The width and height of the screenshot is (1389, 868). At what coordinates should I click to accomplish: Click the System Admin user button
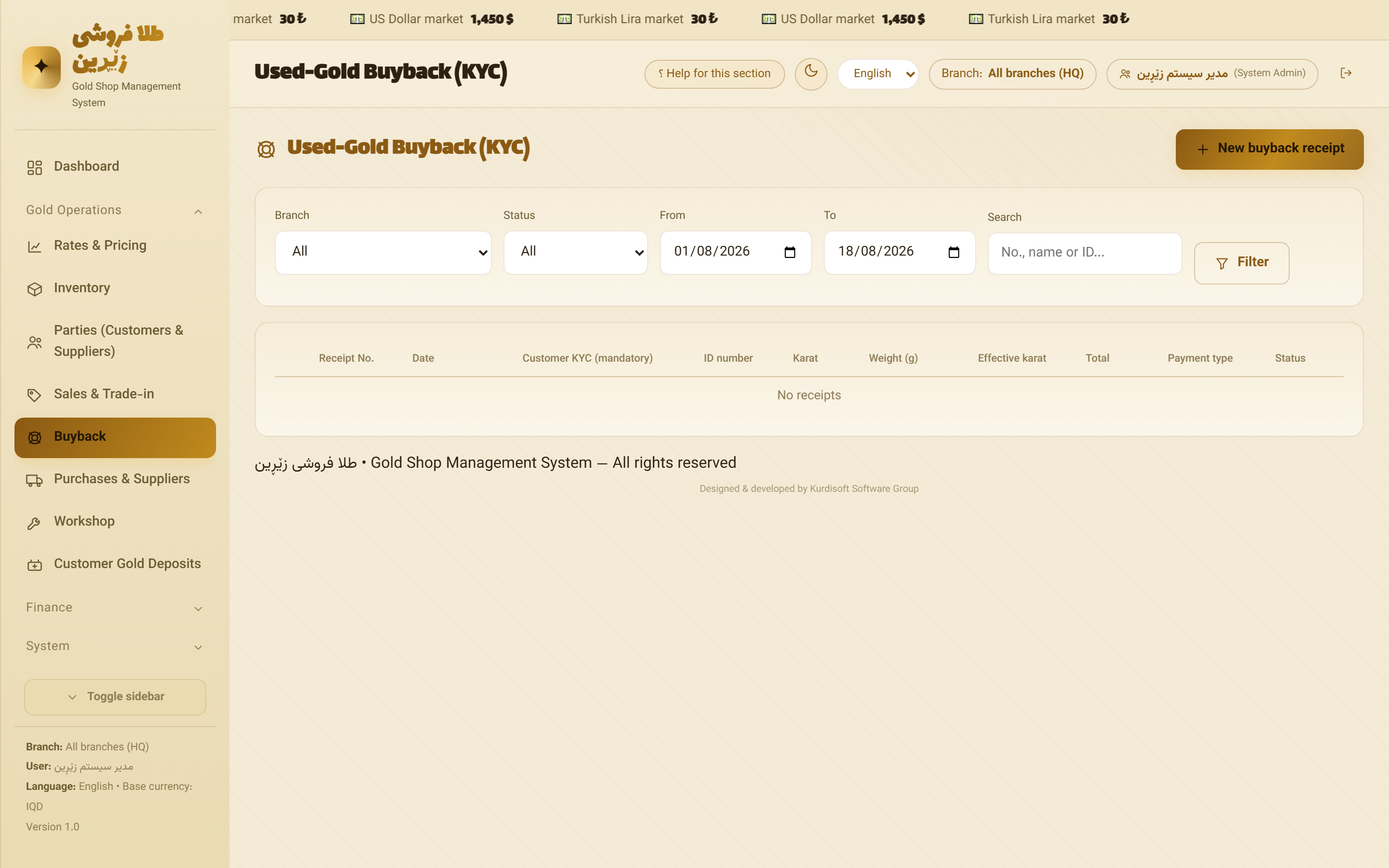tap(1212, 74)
